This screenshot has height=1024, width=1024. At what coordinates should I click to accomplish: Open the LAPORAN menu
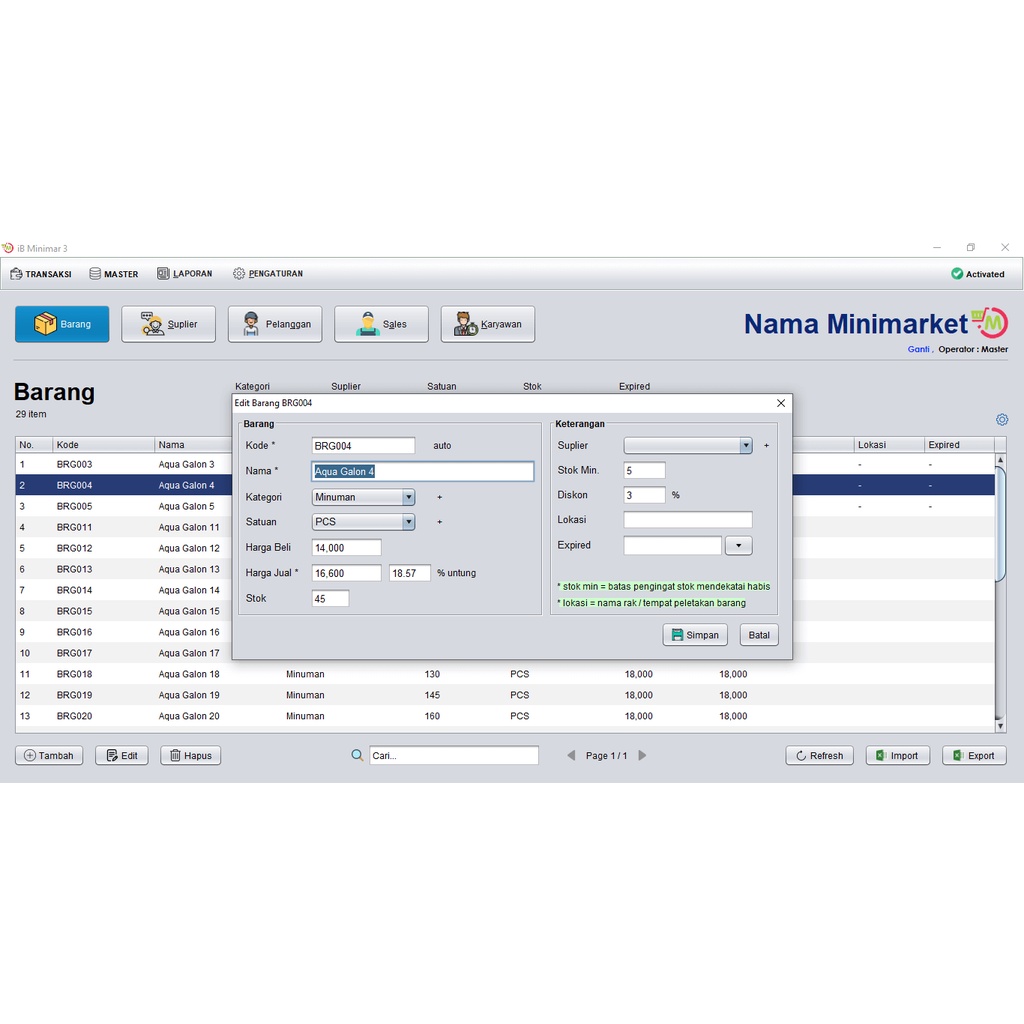pyautogui.click(x=185, y=274)
